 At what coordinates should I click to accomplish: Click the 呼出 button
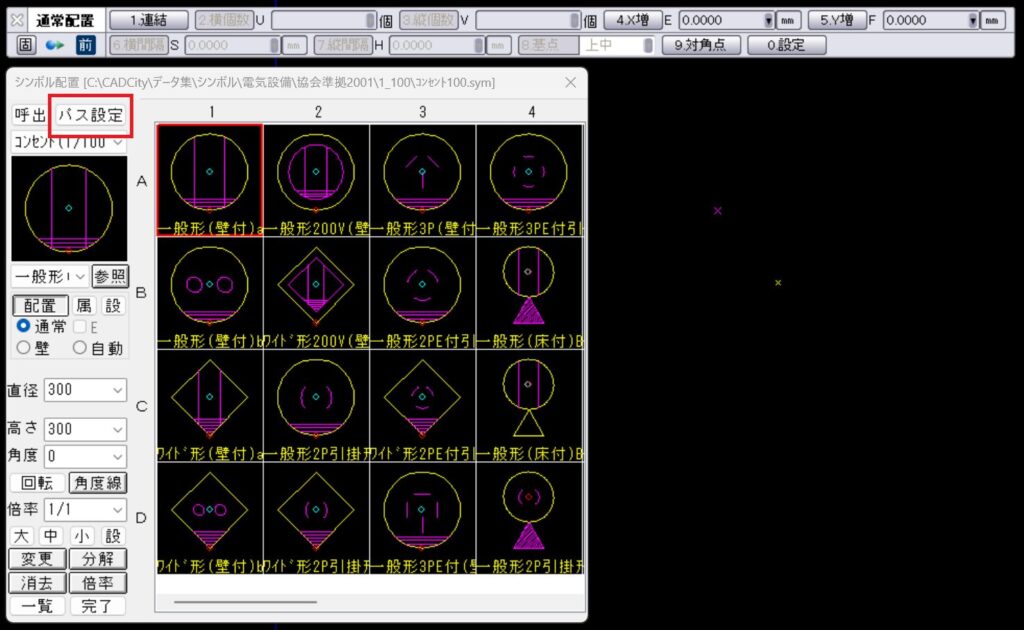pyautogui.click(x=31, y=115)
